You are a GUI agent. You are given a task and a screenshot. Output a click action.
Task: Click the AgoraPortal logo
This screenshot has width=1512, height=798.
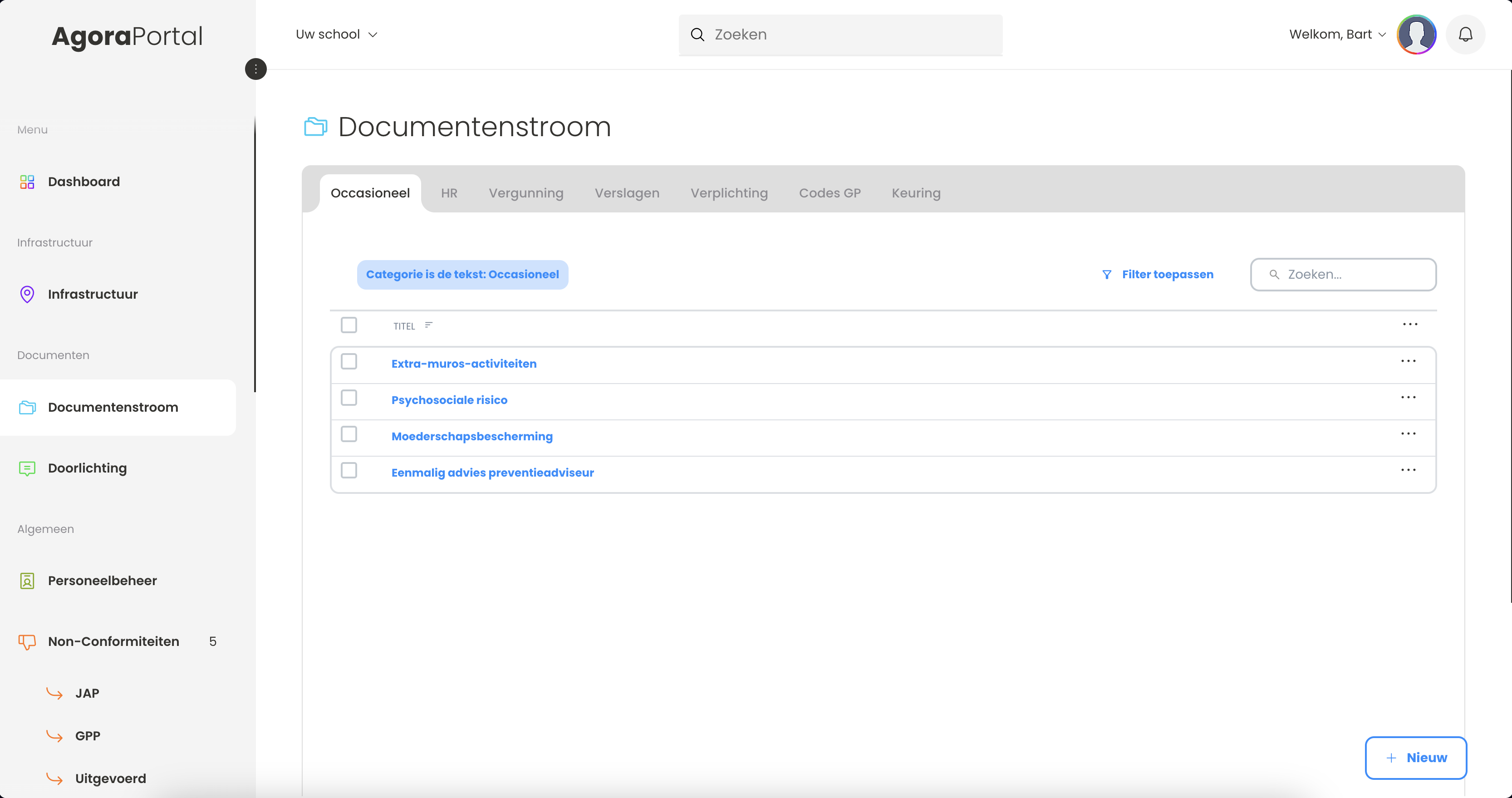(128, 36)
